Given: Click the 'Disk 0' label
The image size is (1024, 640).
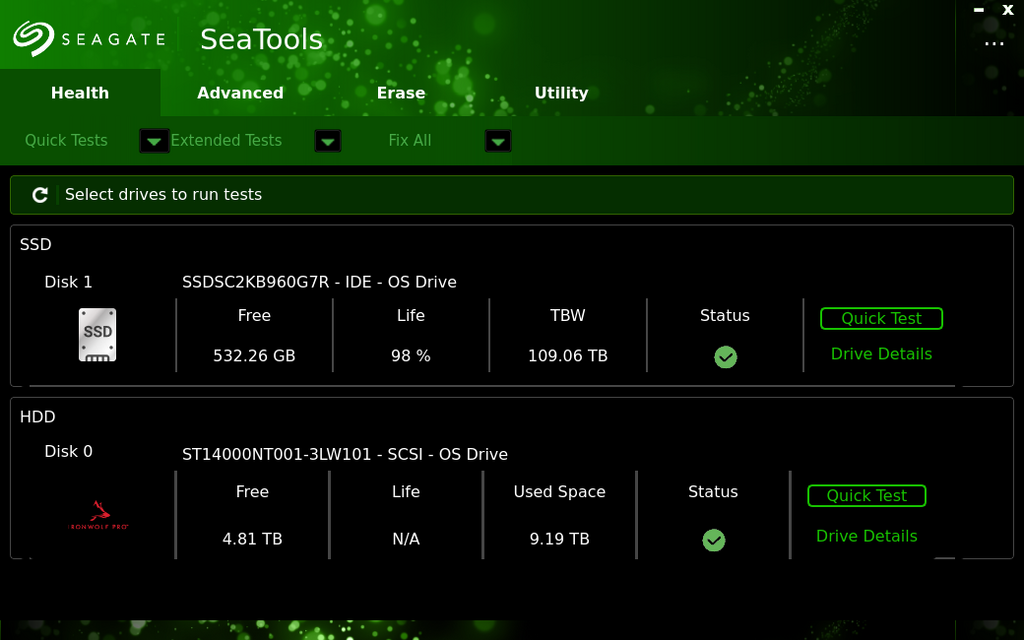Looking at the screenshot, I should [69, 451].
